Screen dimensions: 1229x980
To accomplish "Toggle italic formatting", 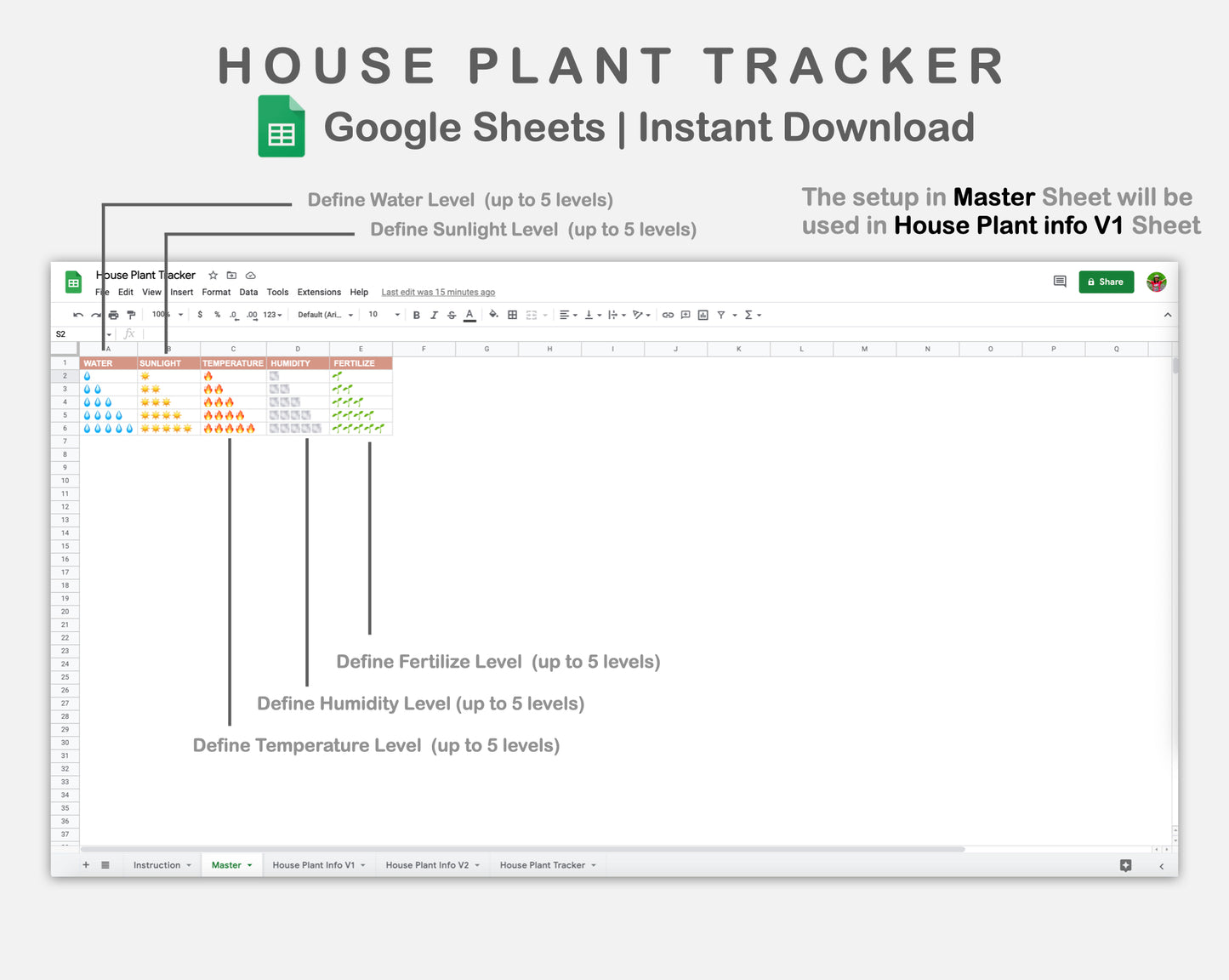I will click(435, 315).
